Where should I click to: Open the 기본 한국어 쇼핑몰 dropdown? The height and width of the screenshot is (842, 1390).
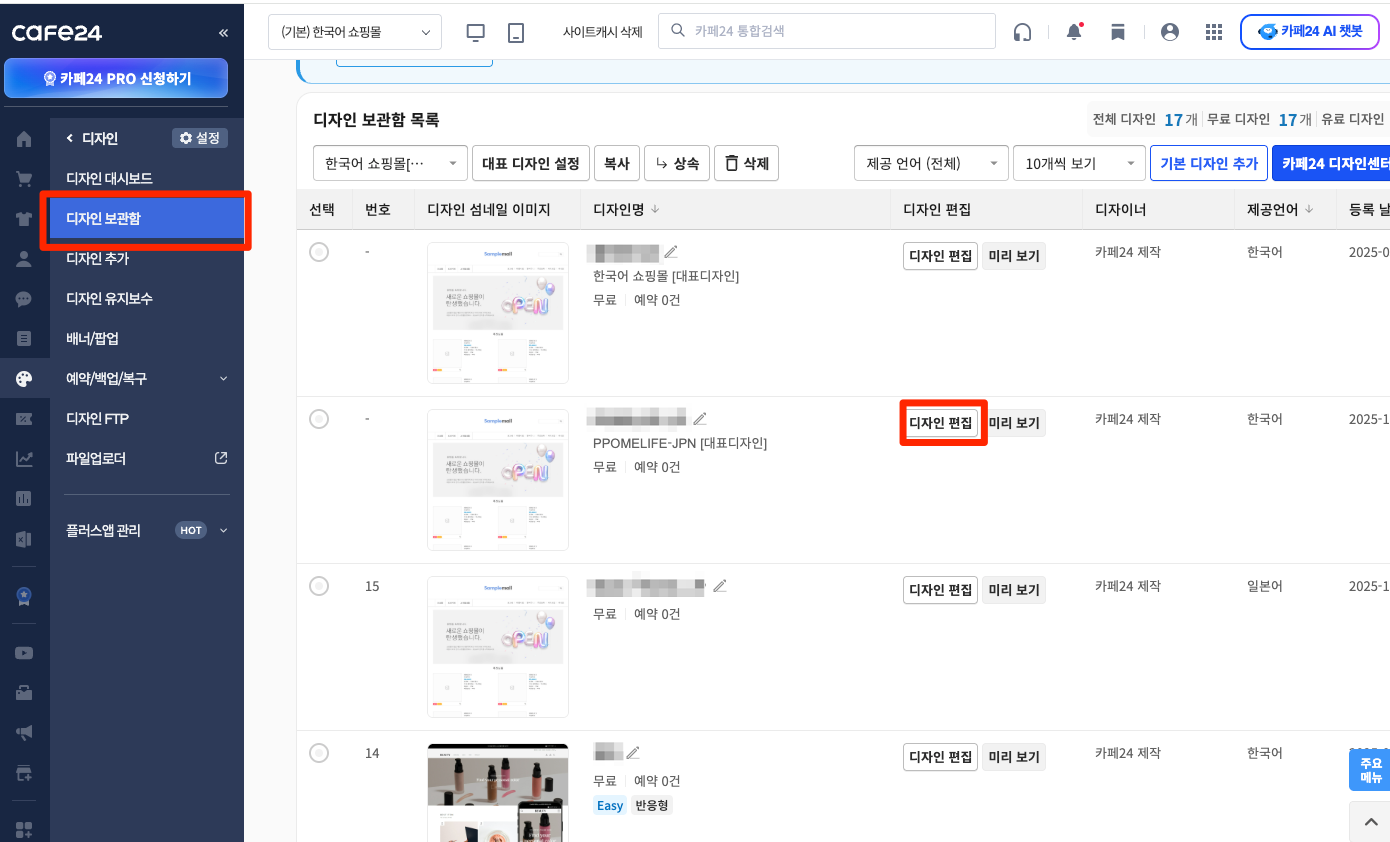355,32
